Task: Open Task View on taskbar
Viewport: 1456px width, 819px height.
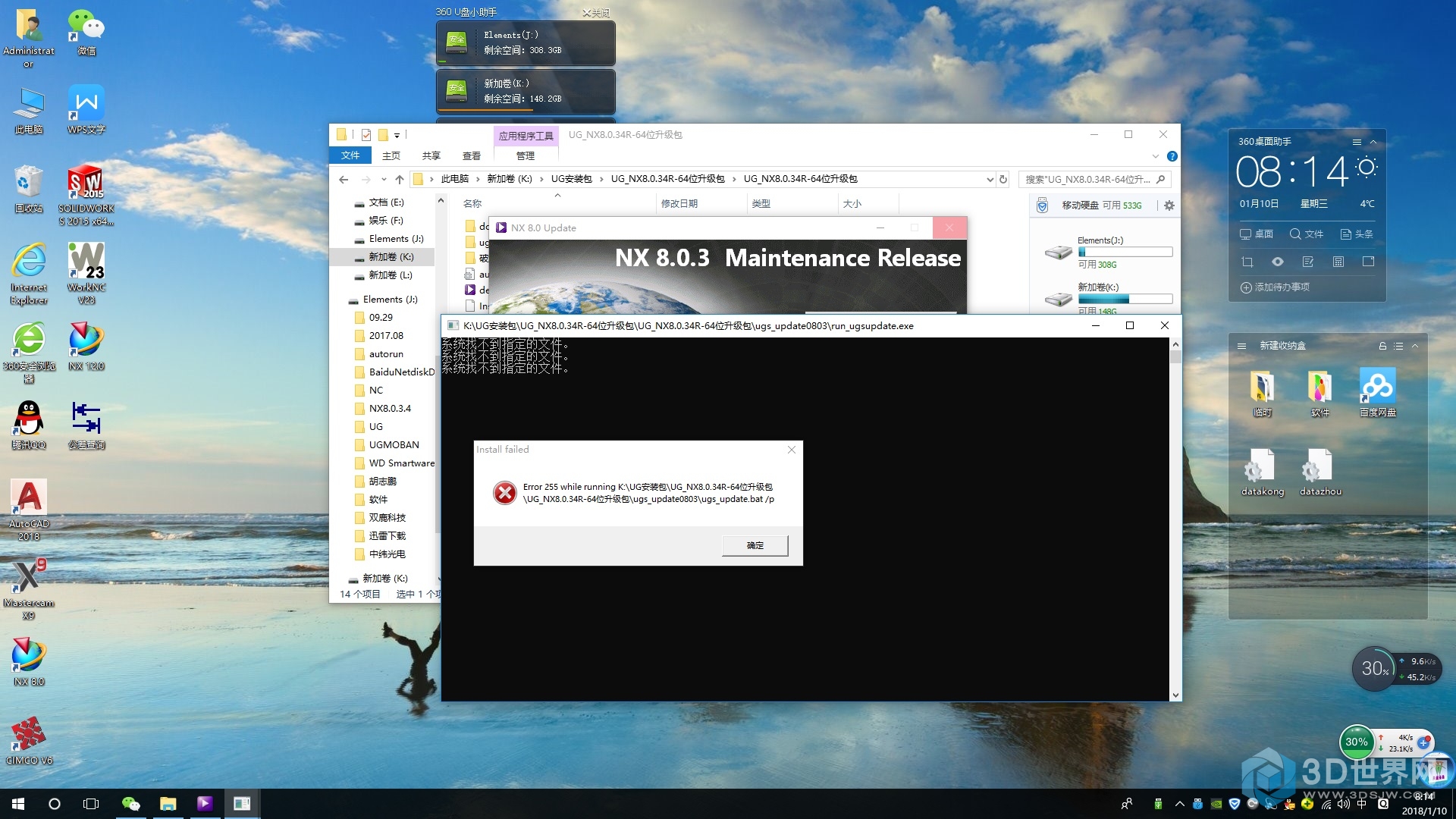Action: [x=91, y=804]
